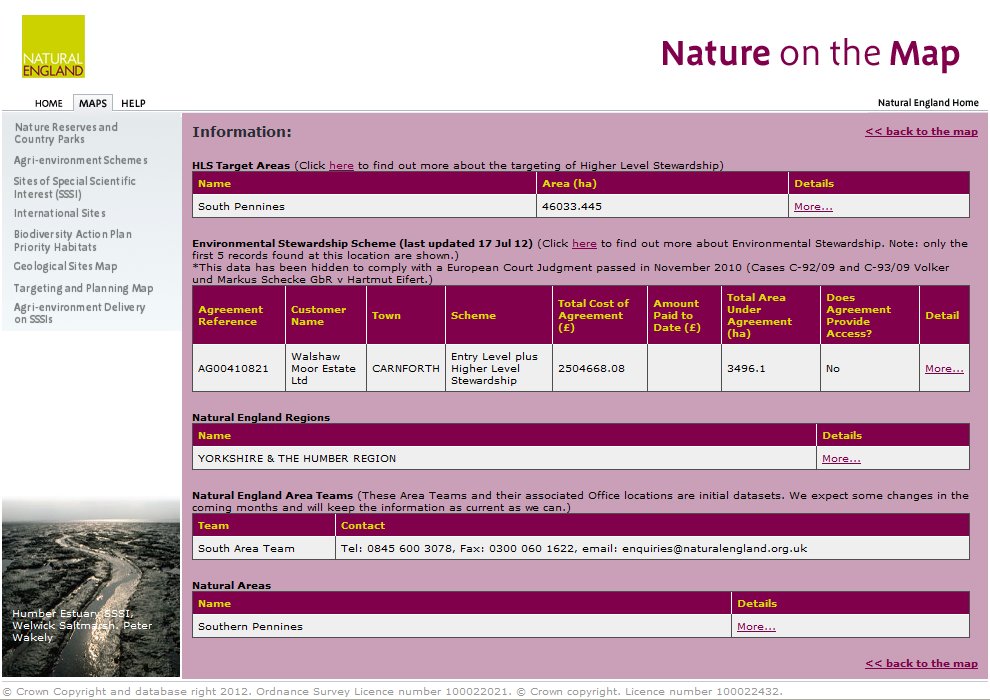Select 'Walshaw Moor Estate Ltd' customer cell
Image resolution: width=990 pixels, height=700 pixels.
pos(326,368)
